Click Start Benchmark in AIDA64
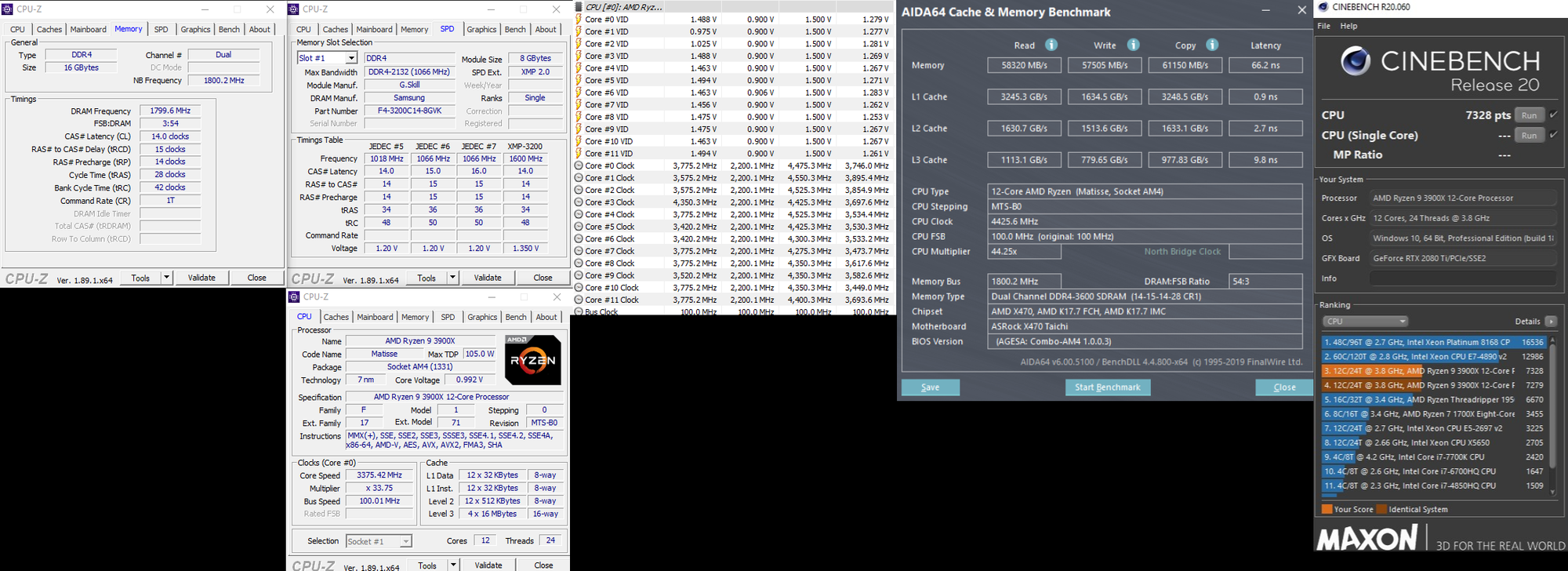This screenshot has width=1568, height=571. [x=1108, y=387]
